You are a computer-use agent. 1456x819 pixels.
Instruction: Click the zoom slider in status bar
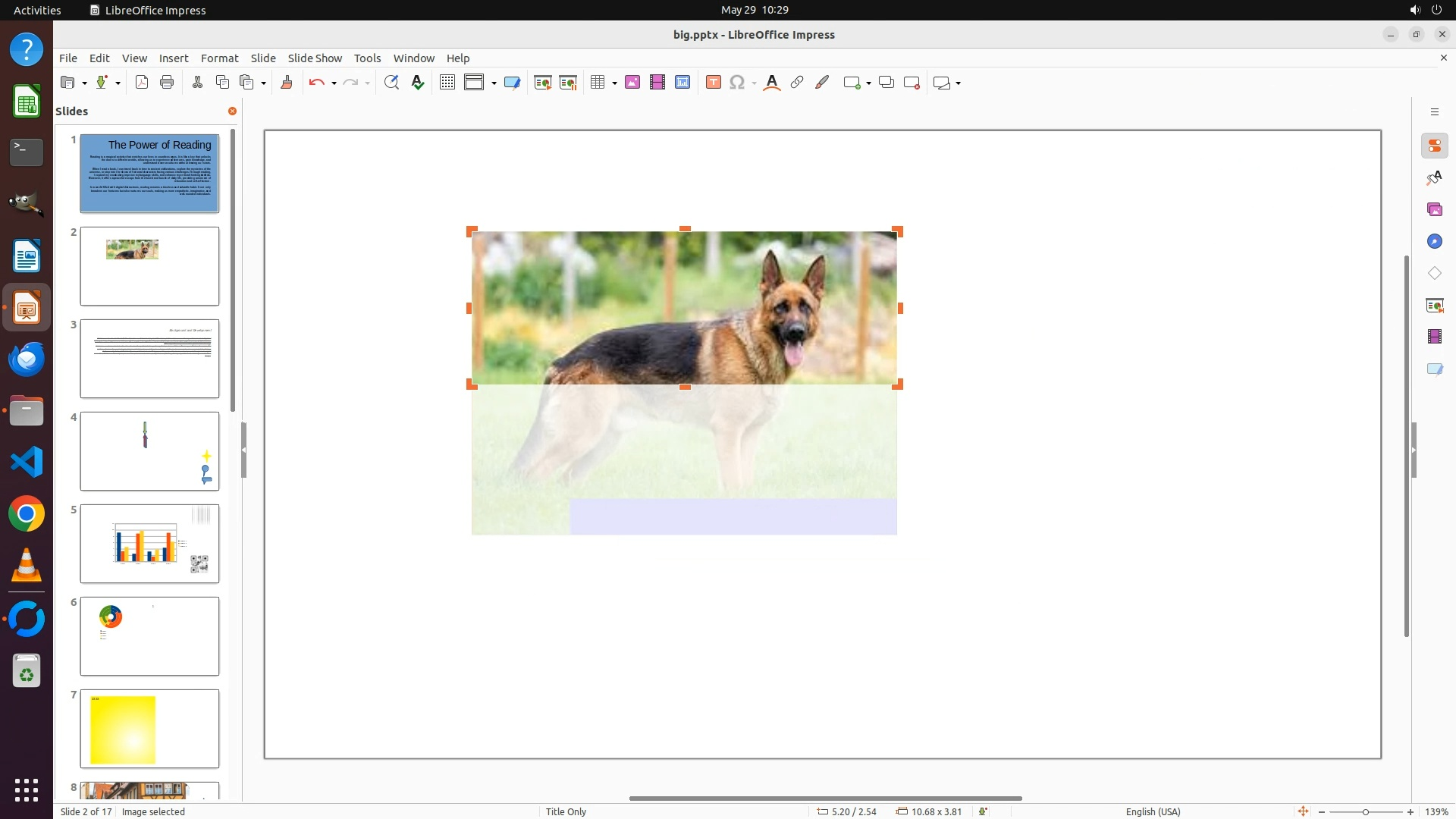[x=1365, y=811]
